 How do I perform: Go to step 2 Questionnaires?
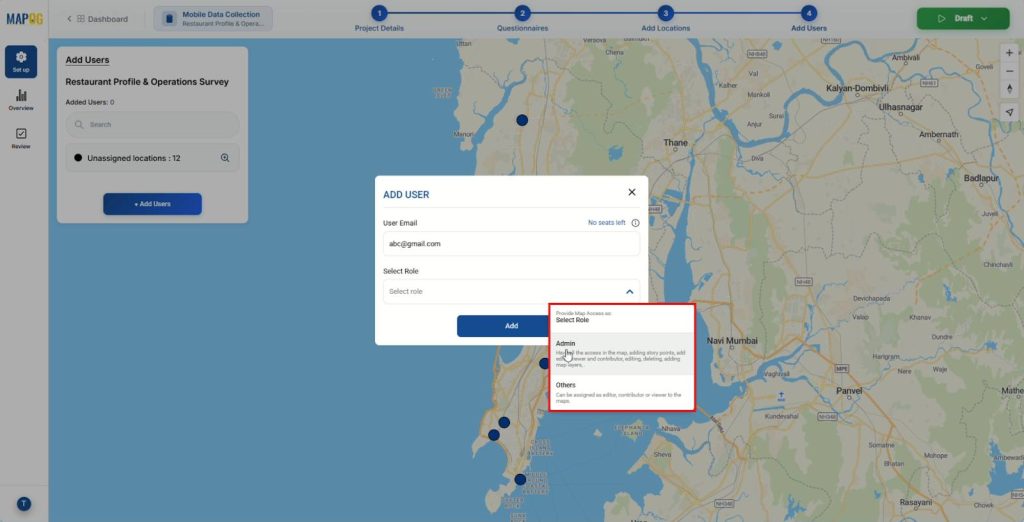(522, 19)
